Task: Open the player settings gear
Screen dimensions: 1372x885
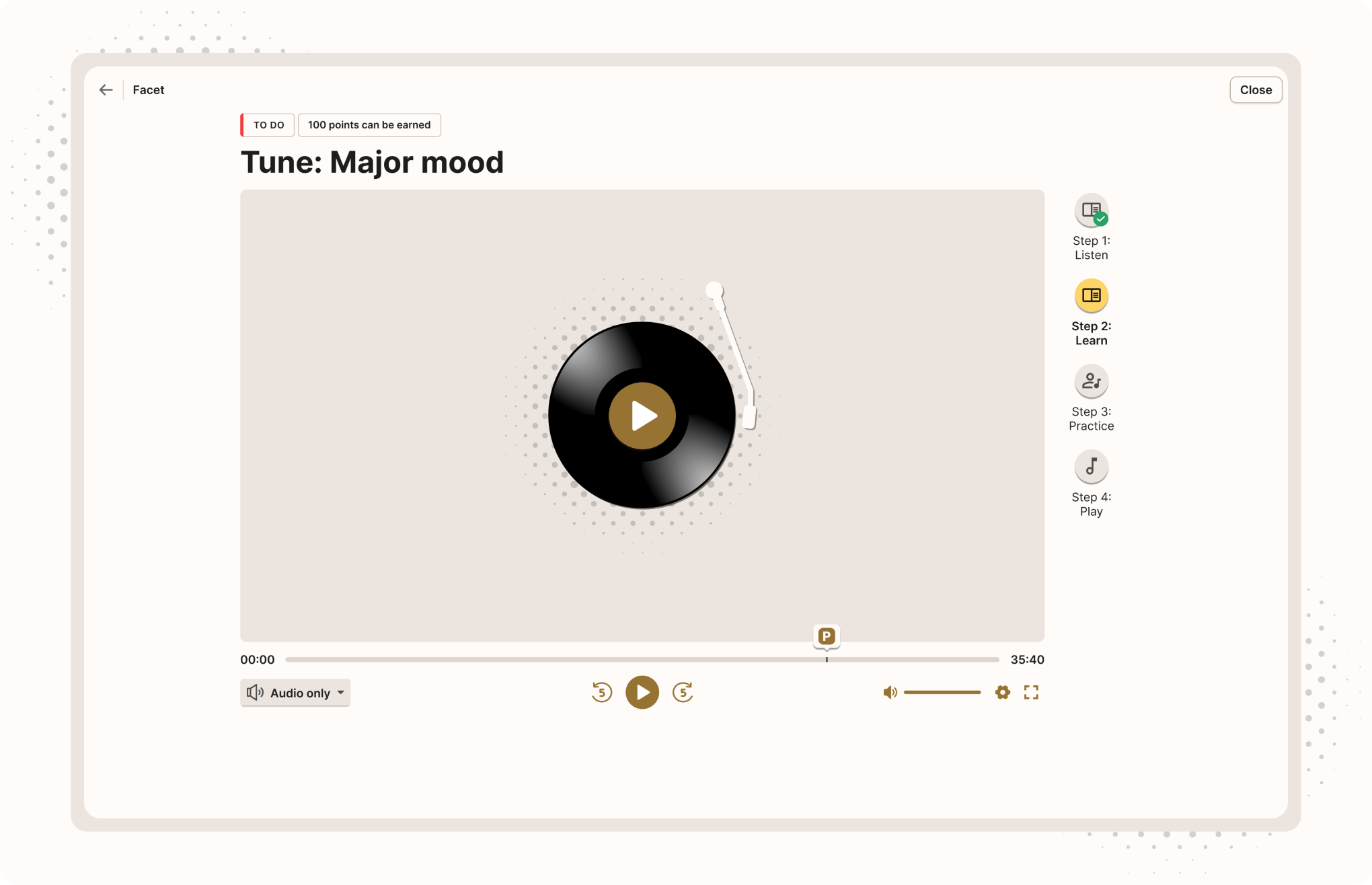Action: click(x=1002, y=692)
